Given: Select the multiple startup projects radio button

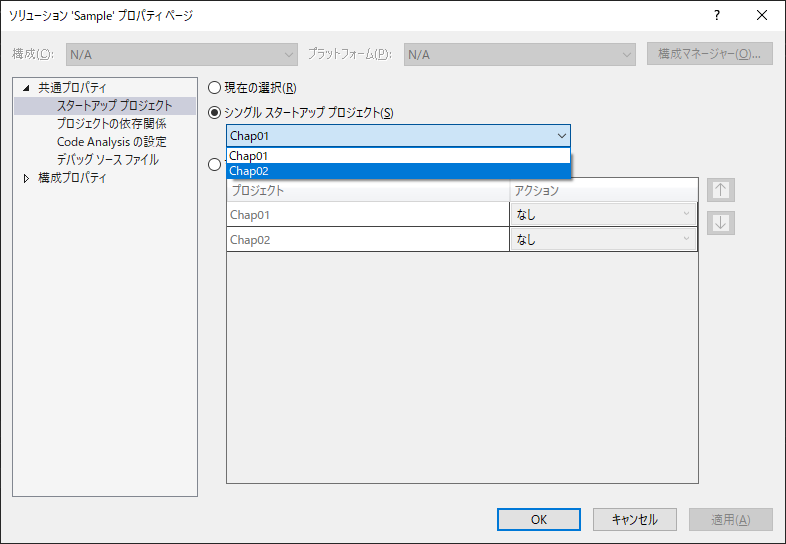Looking at the screenshot, I should (x=214, y=165).
